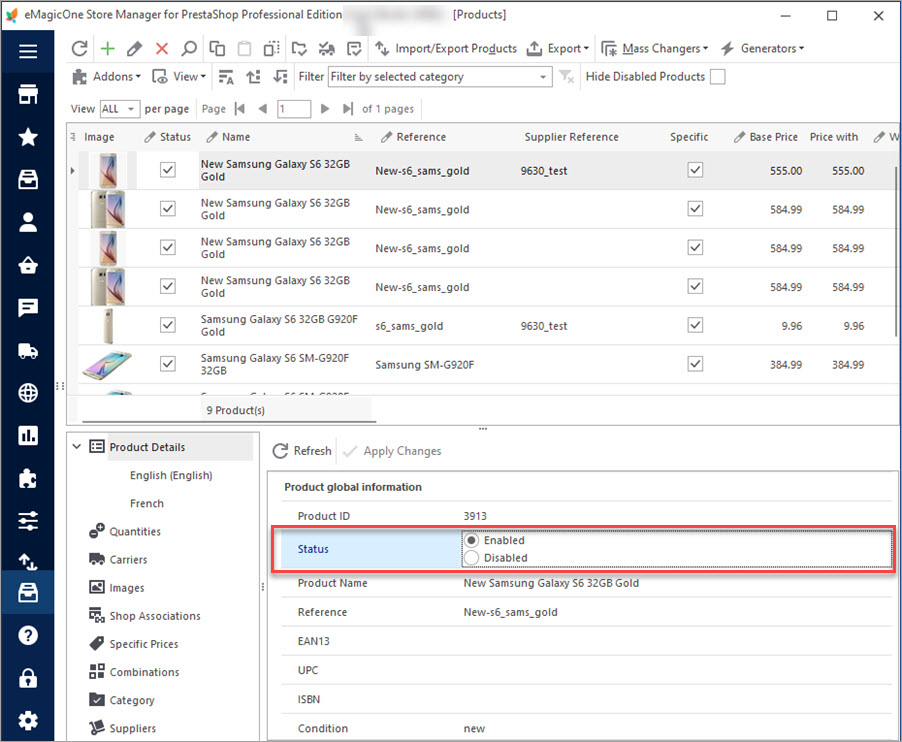Open the customers person icon in the sidebar
Image resolution: width=902 pixels, height=742 pixels.
28,222
